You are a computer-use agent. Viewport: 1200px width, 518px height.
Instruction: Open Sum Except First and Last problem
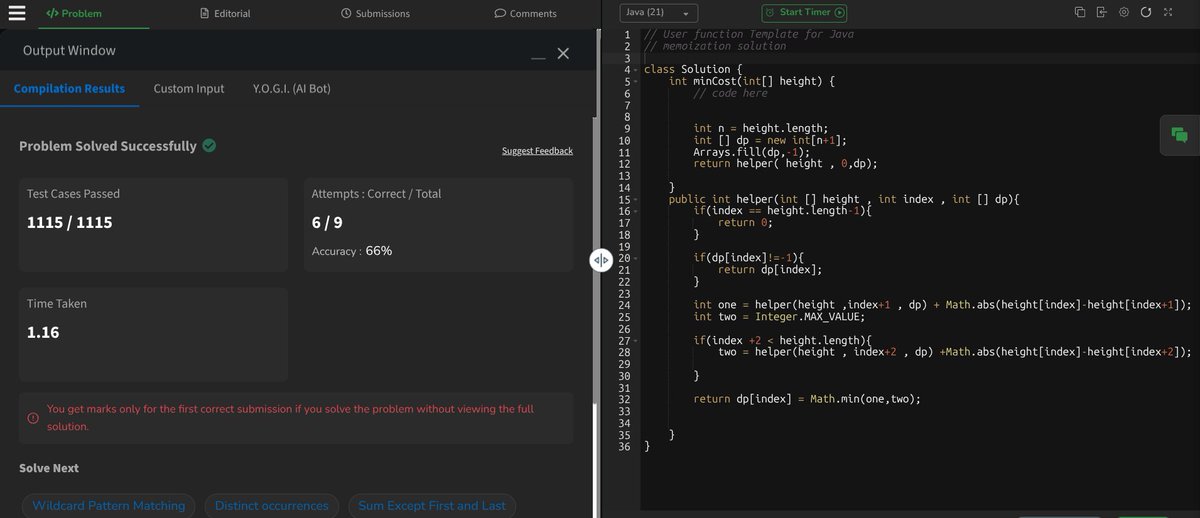[432, 506]
